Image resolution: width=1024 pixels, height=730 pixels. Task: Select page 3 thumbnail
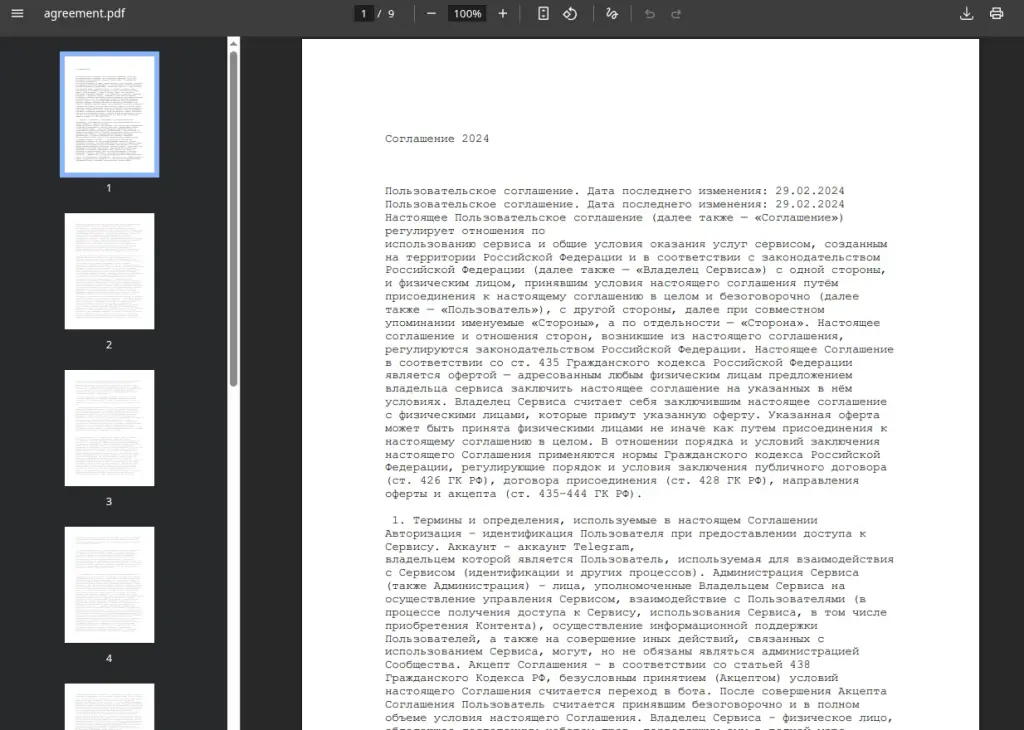(x=109, y=428)
